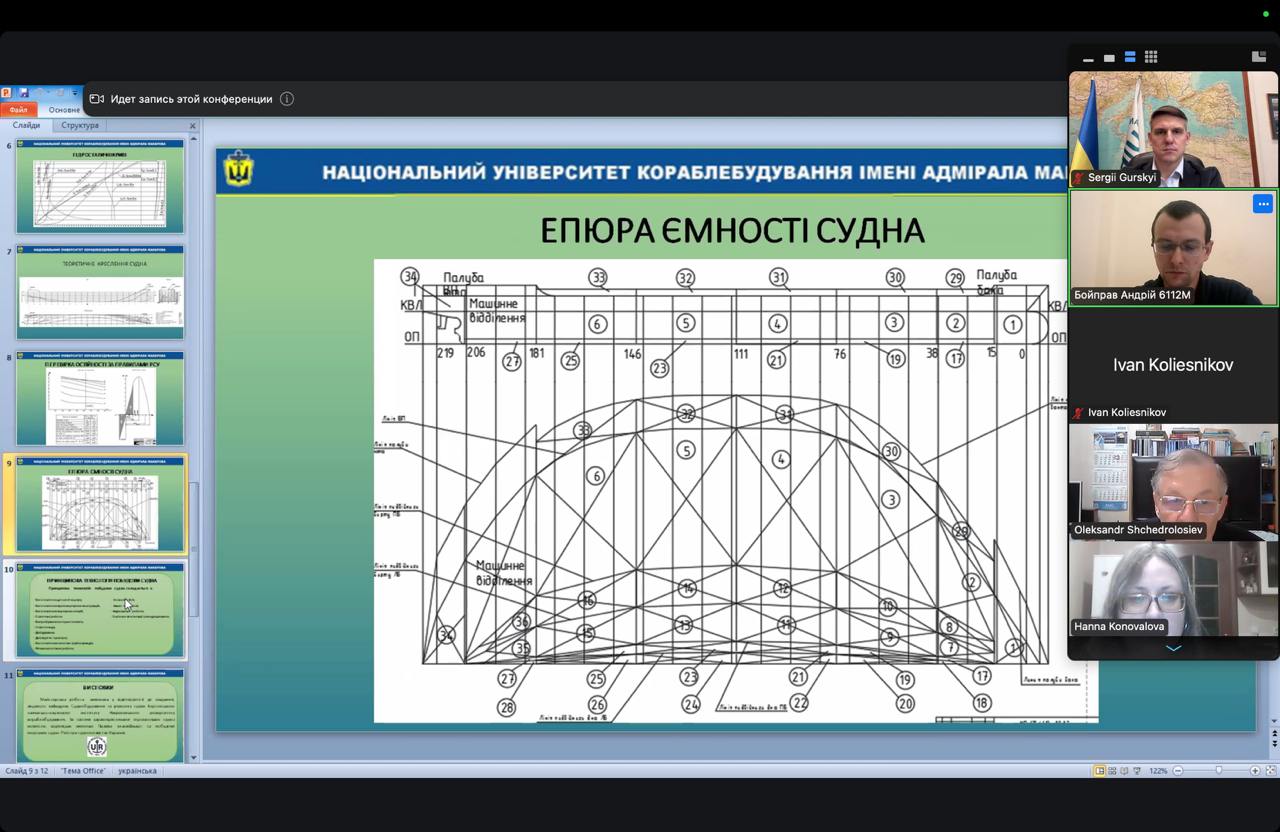
Task: Switch to the Структура tab
Action: 80,126
